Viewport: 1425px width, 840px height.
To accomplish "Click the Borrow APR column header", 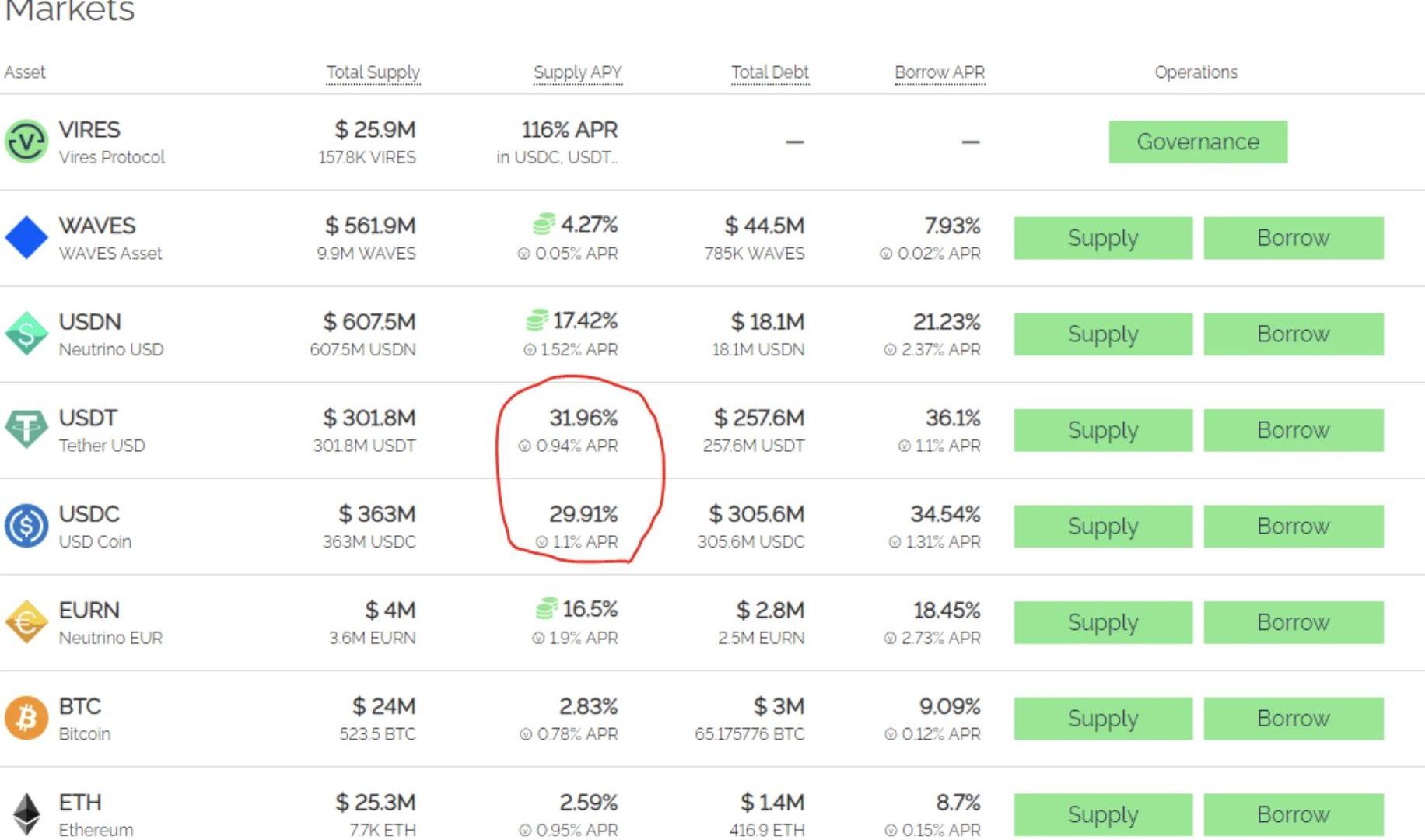I will [940, 72].
